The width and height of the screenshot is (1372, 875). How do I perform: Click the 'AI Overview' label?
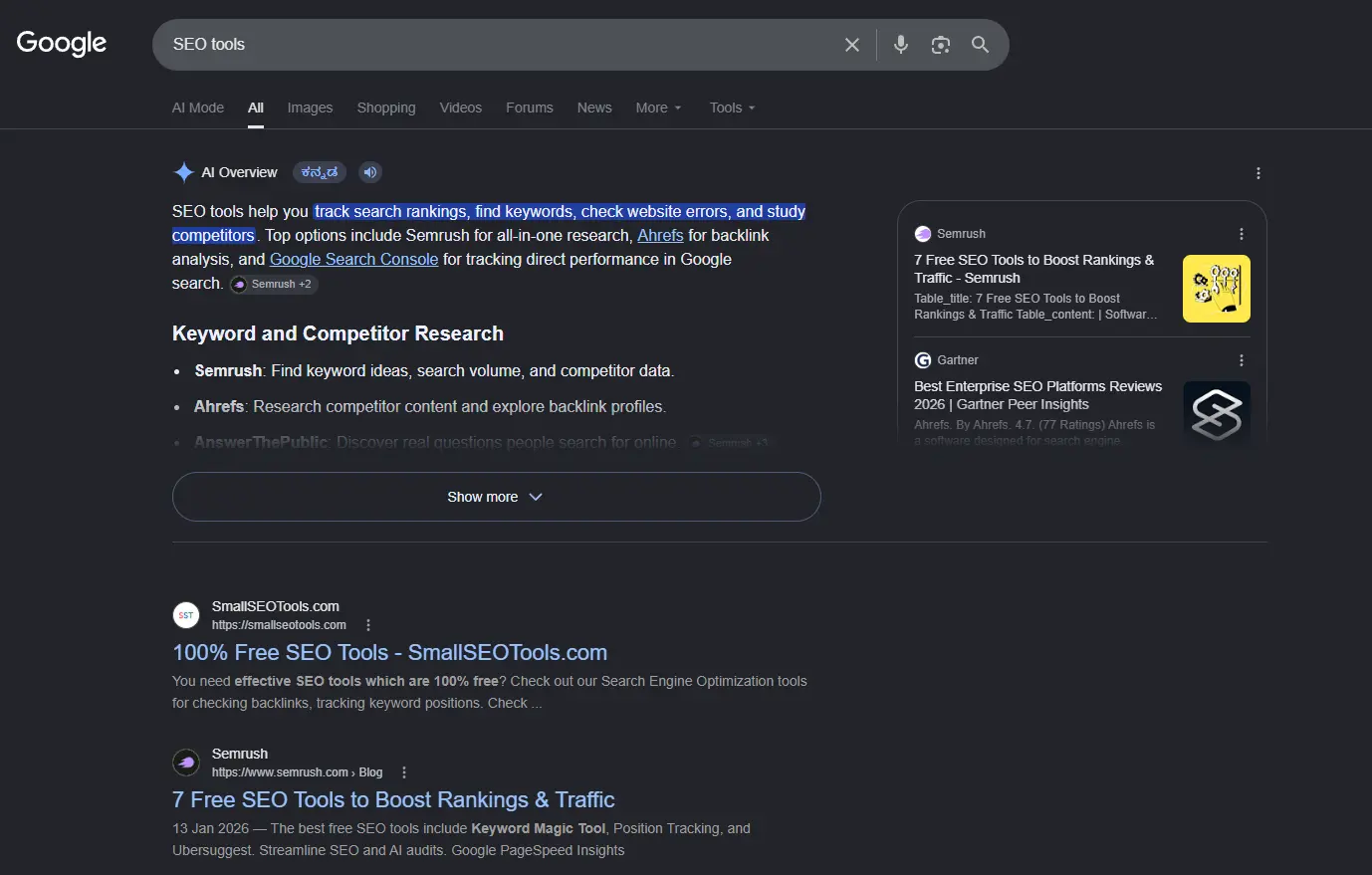pyautogui.click(x=239, y=172)
